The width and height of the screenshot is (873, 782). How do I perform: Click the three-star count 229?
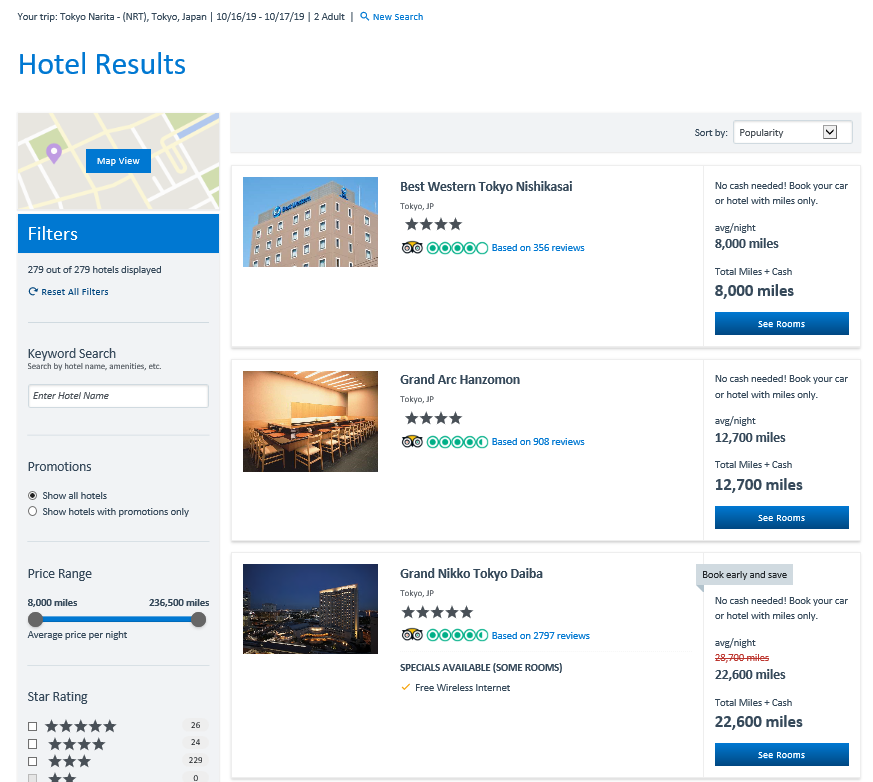[x=195, y=760]
